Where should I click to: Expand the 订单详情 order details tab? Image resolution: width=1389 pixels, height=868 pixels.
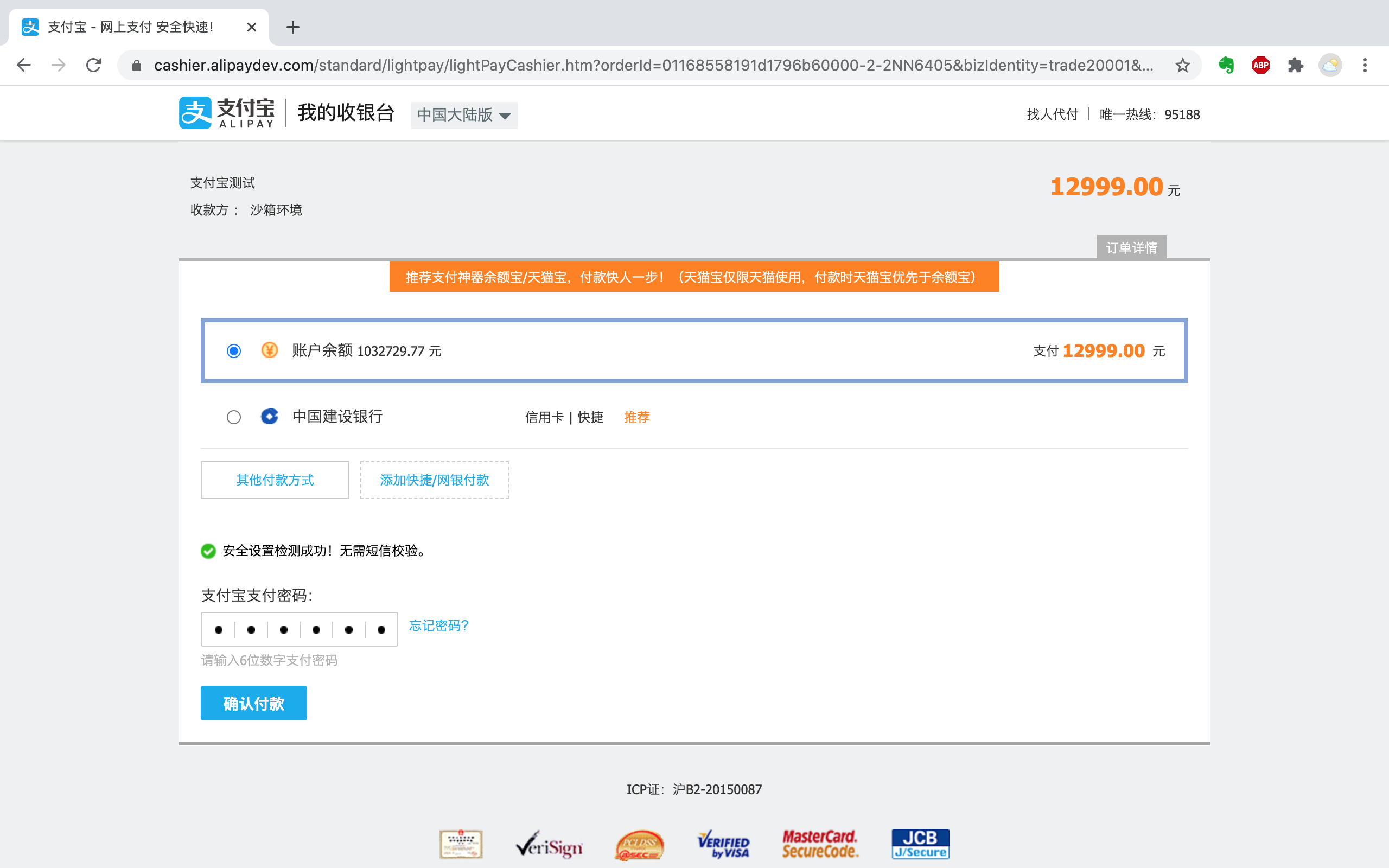1131,248
